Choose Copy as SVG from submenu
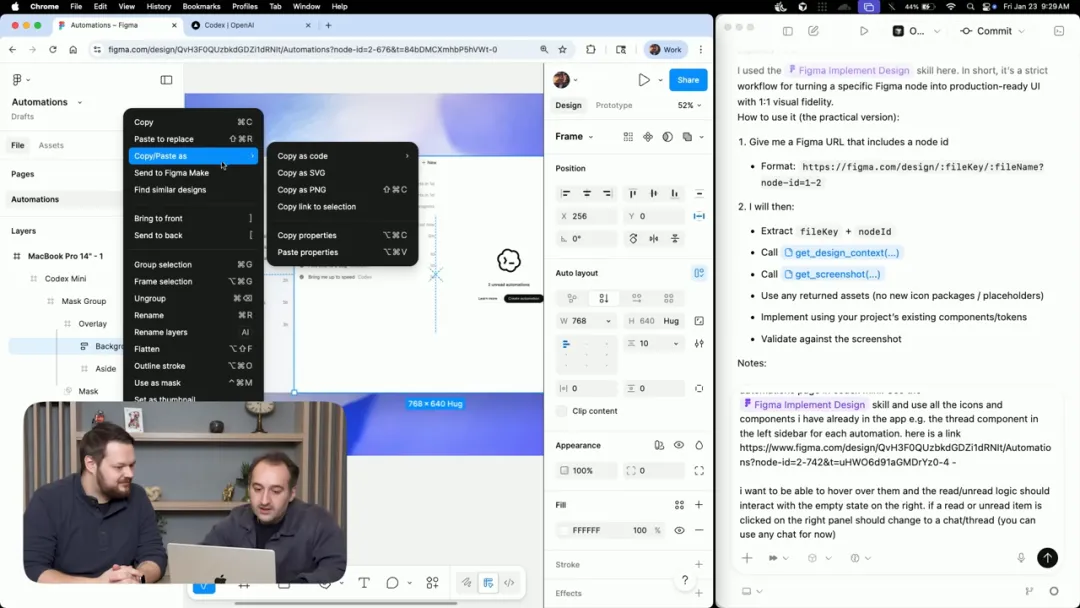1080x608 pixels. coord(342,173)
